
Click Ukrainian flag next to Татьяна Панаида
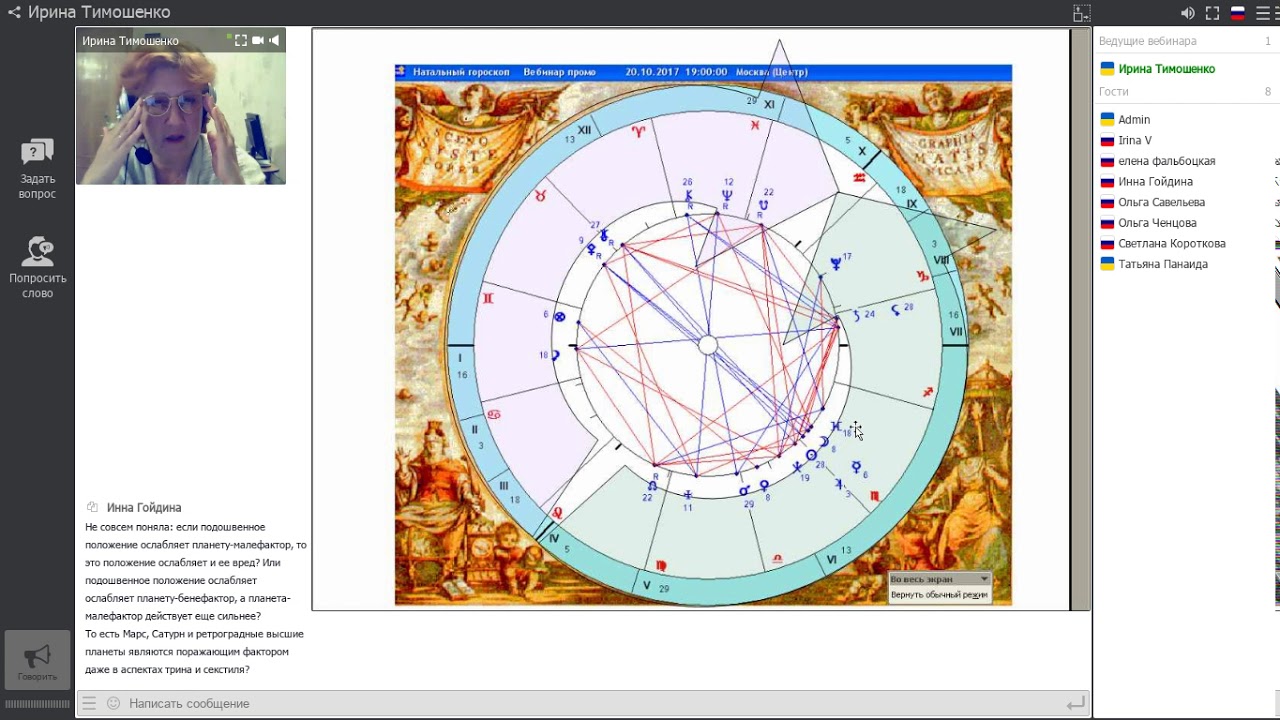tap(1107, 264)
